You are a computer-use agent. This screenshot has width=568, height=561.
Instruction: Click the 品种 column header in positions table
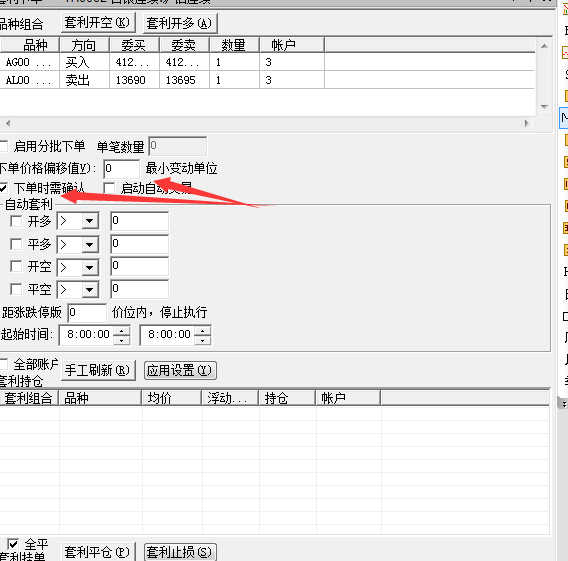[x=100, y=398]
